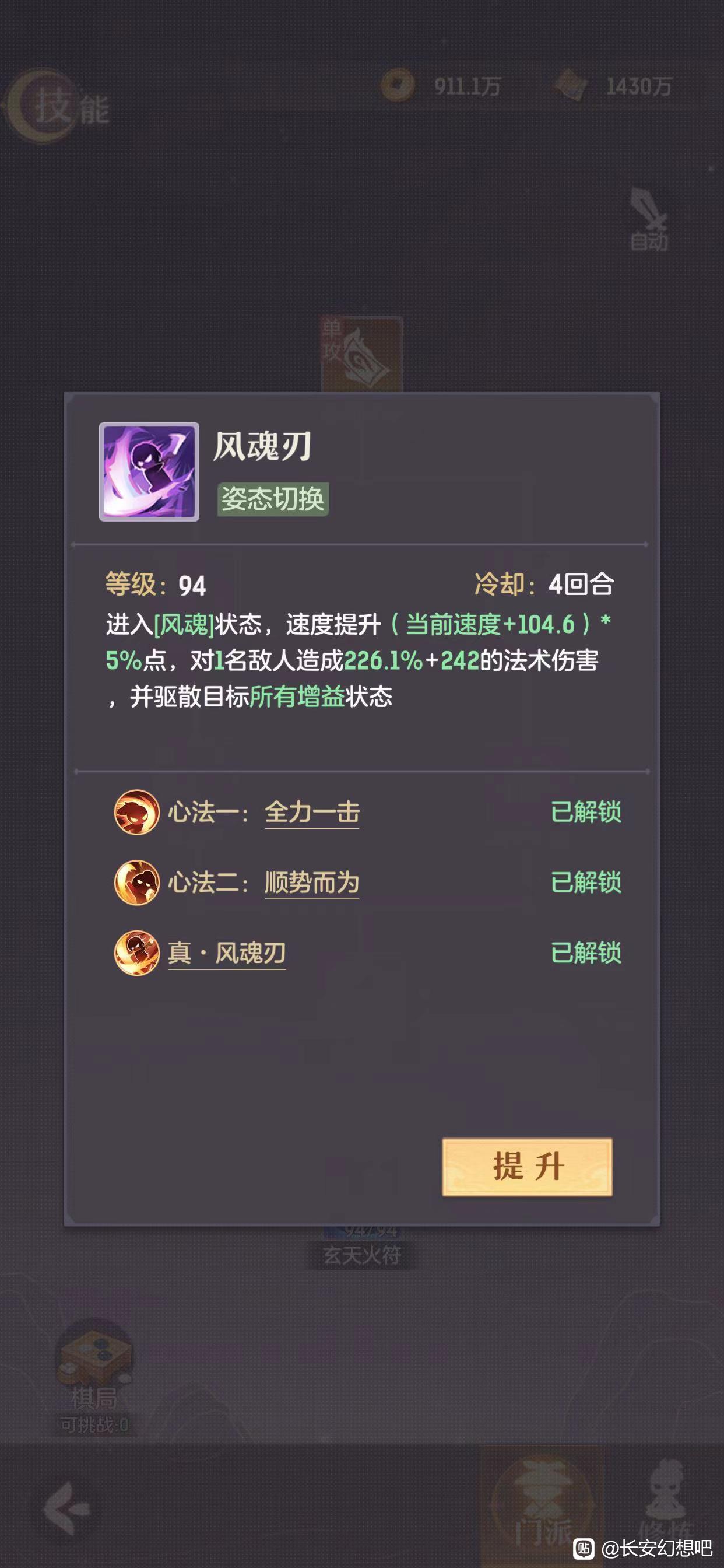The height and width of the screenshot is (1568, 724).
Task: Open the 顺势而为 link
Action: coord(312,883)
